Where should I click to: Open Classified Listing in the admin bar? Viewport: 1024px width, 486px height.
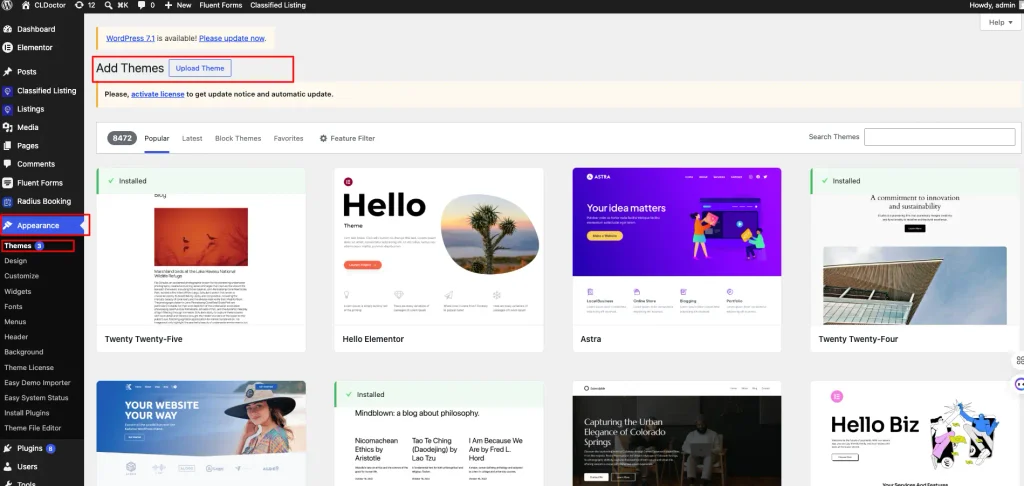[278, 5]
